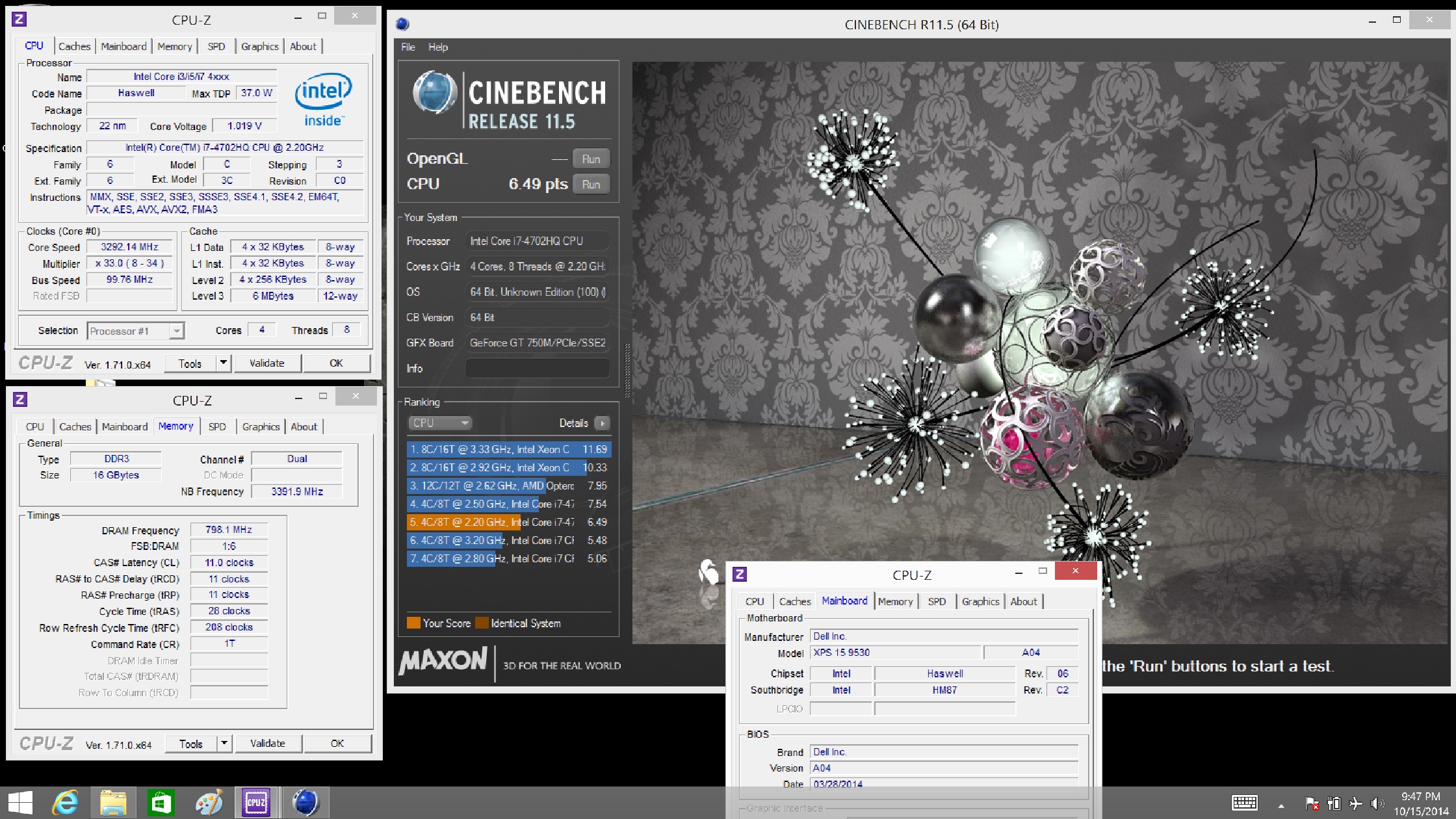Viewport: 1456px width, 819px height.
Task: Click the Core Speed value 3292.14 MHz
Action: click(130, 246)
